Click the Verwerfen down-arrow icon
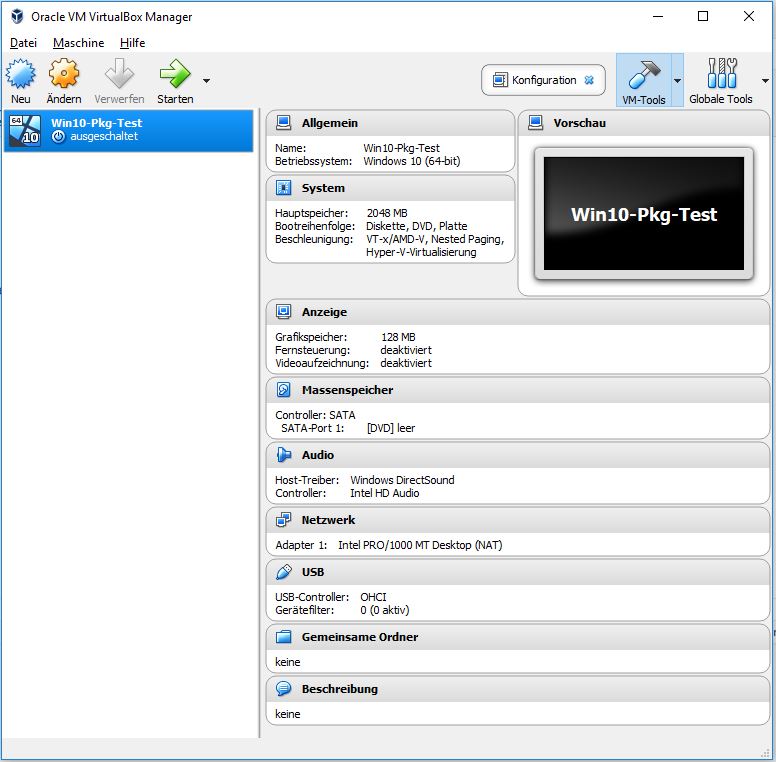Screen dimensions: 776x762 coord(119,74)
